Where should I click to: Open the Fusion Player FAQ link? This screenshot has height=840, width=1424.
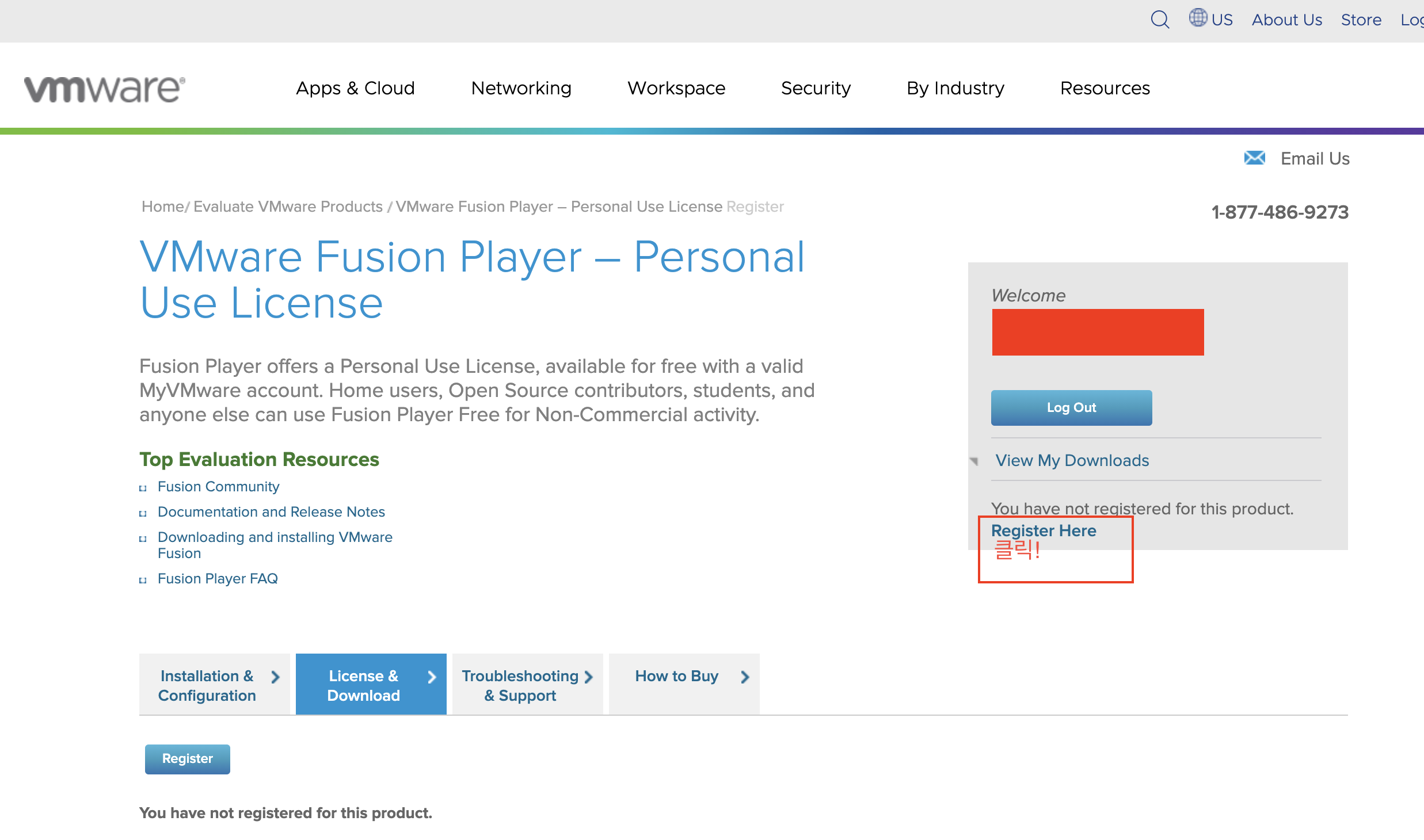218,579
